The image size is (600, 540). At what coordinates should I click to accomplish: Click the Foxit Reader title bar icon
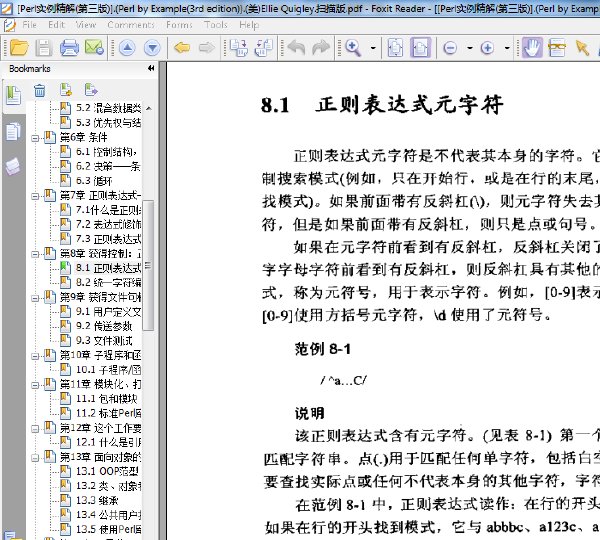[x=7, y=8]
